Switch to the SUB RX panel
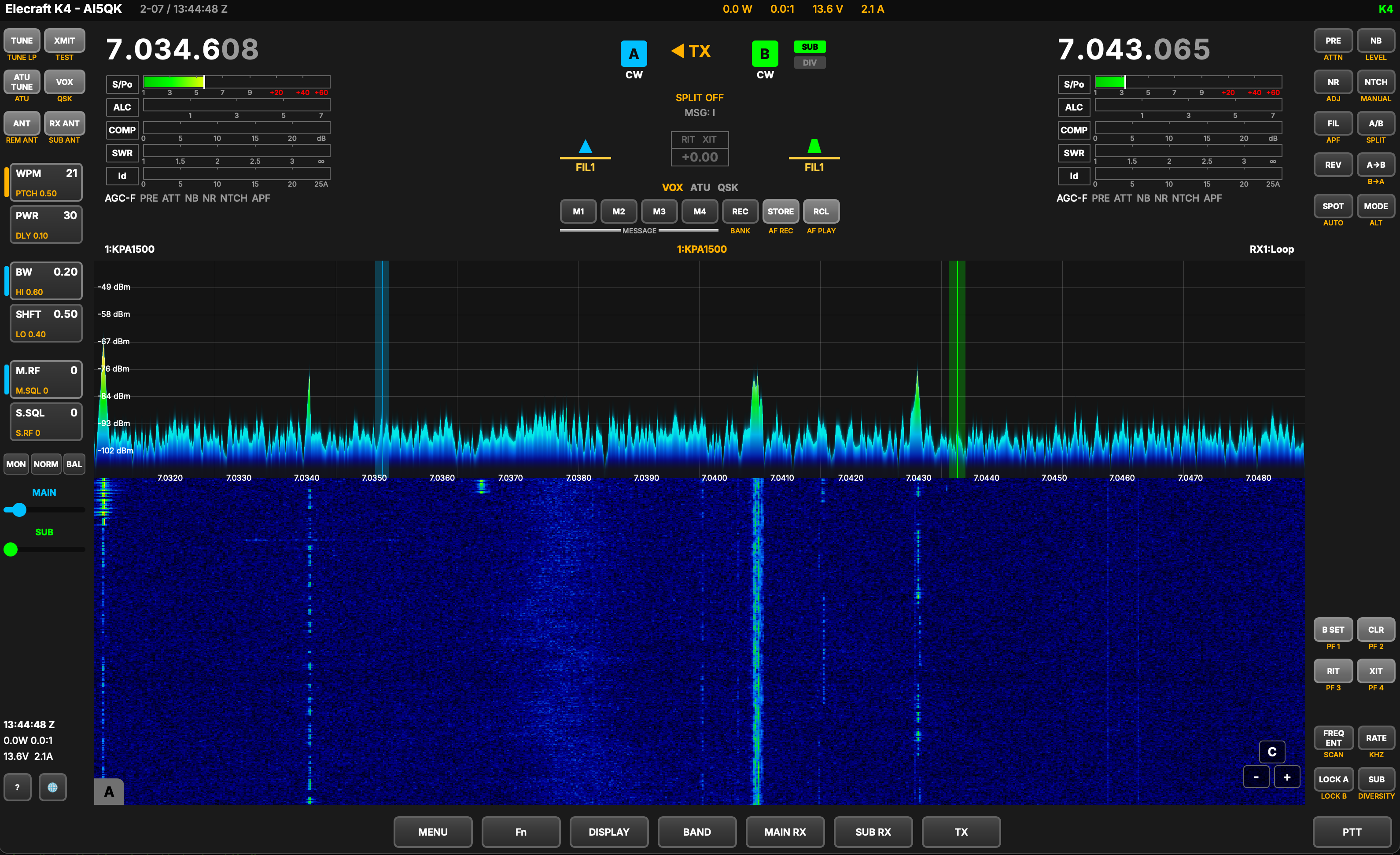Screen dimensions: 1400x855 click(873, 832)
